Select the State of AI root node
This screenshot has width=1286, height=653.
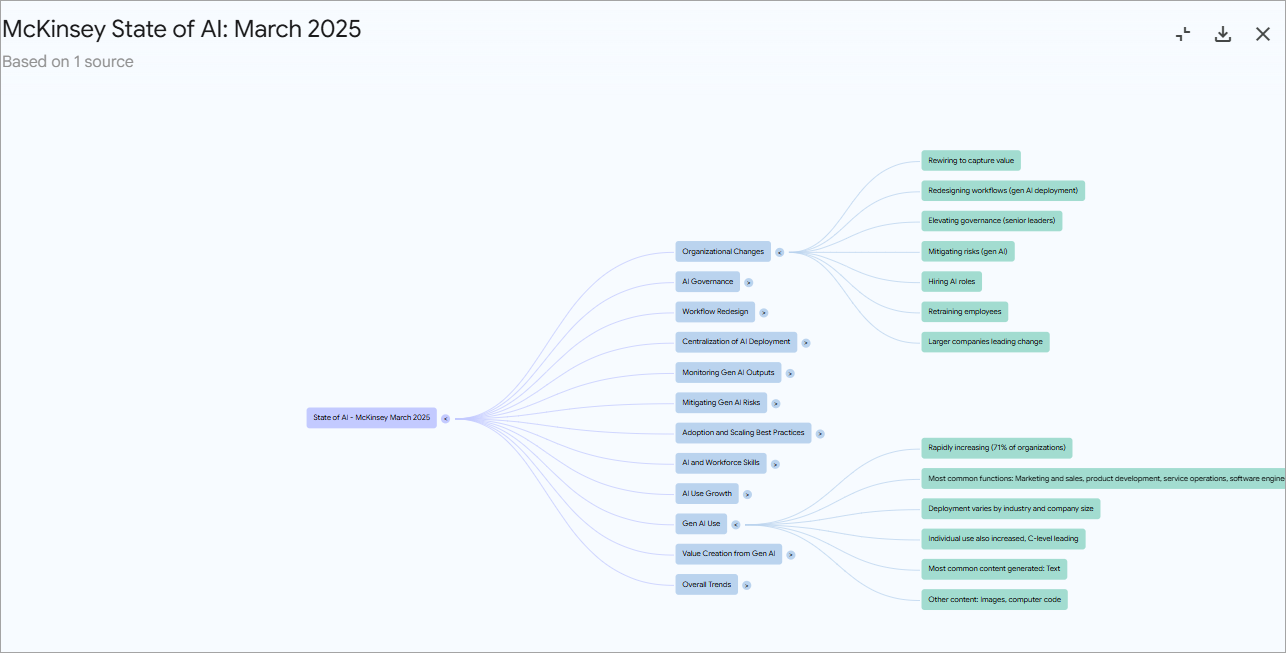click(x=372, y=418)
